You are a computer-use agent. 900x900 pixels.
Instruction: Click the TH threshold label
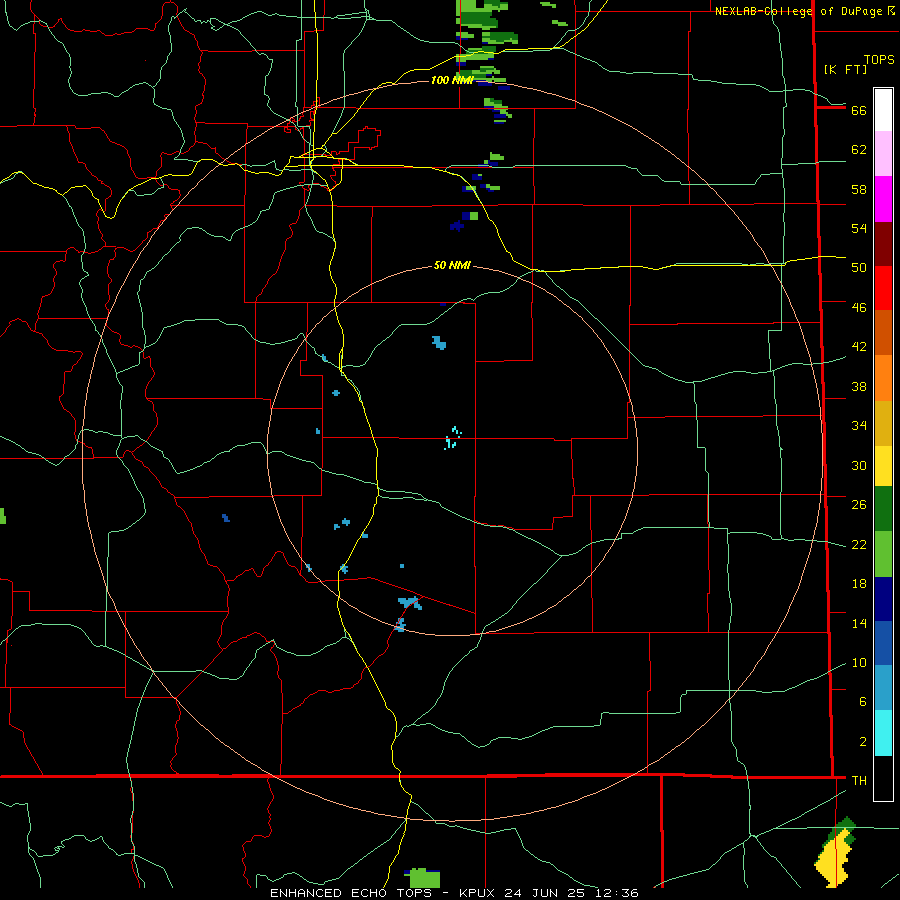pyautogui.click(x=859, y=781)
